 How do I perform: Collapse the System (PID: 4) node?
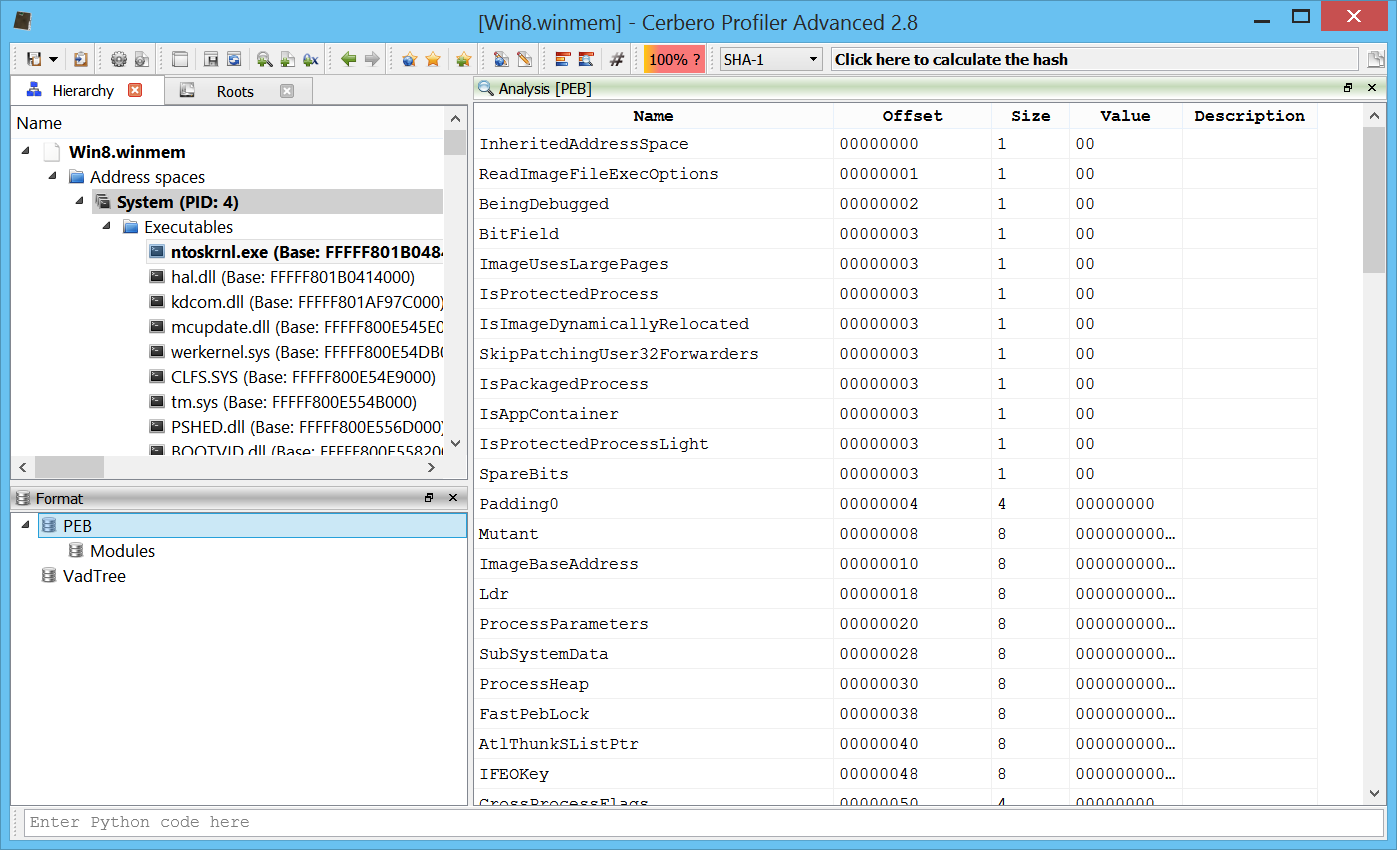point(79,202)
